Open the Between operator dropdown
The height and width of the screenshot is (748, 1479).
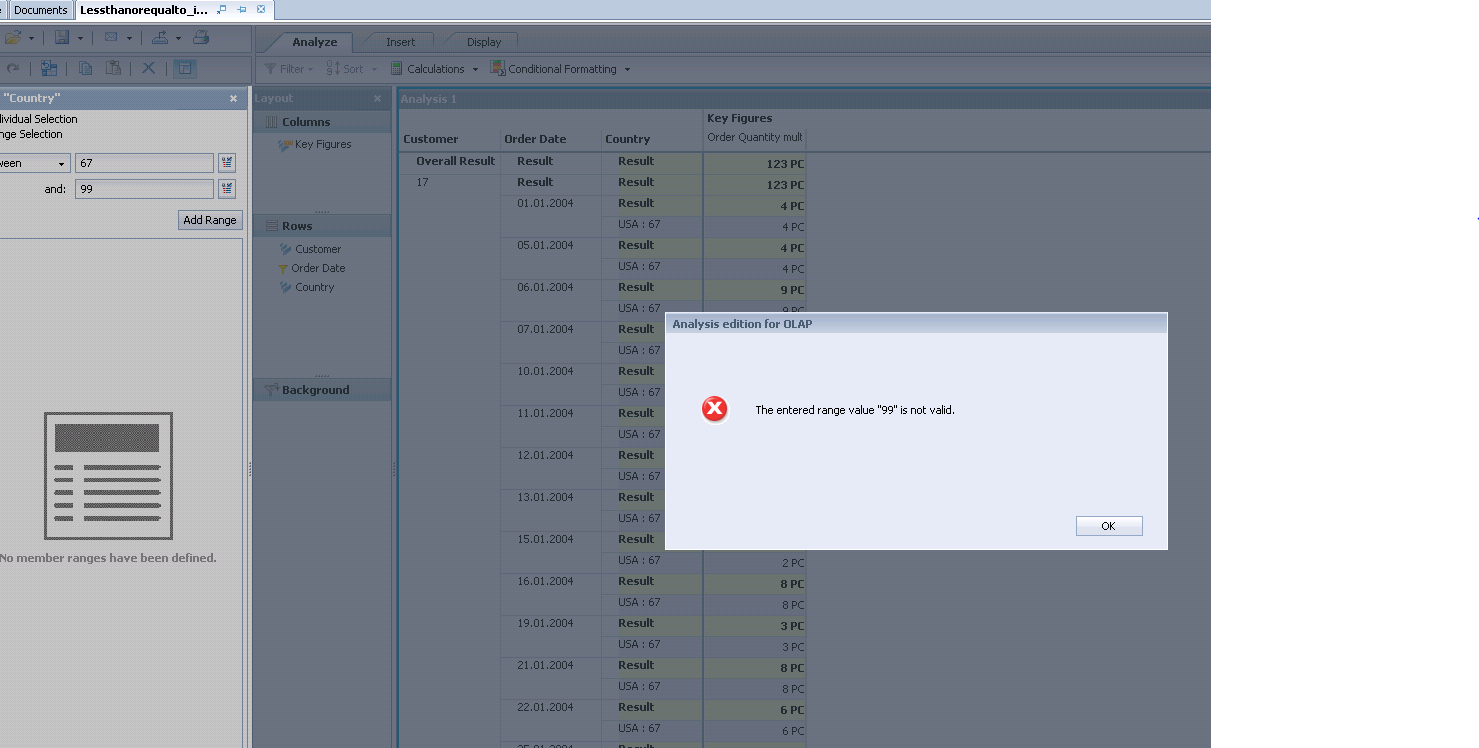[x=61, y=164]
